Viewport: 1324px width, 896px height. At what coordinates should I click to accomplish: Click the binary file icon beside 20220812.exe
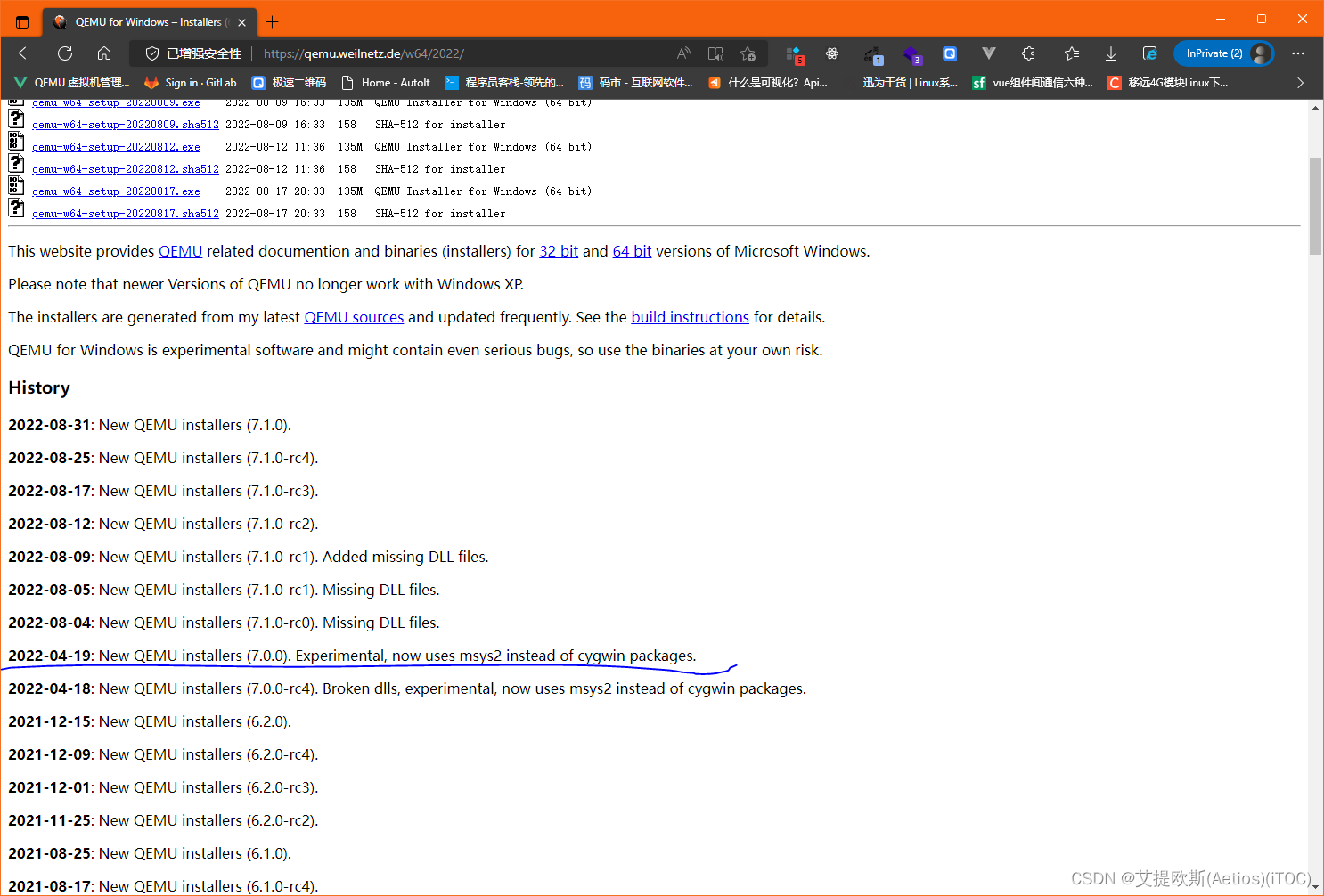[x=16, y=141]
